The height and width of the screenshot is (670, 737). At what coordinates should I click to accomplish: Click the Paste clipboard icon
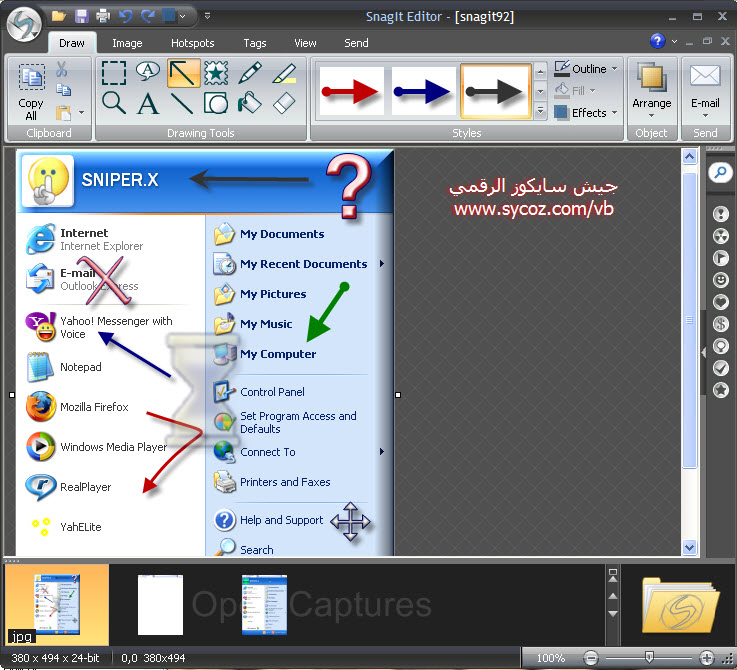click(x=63, y=113)
